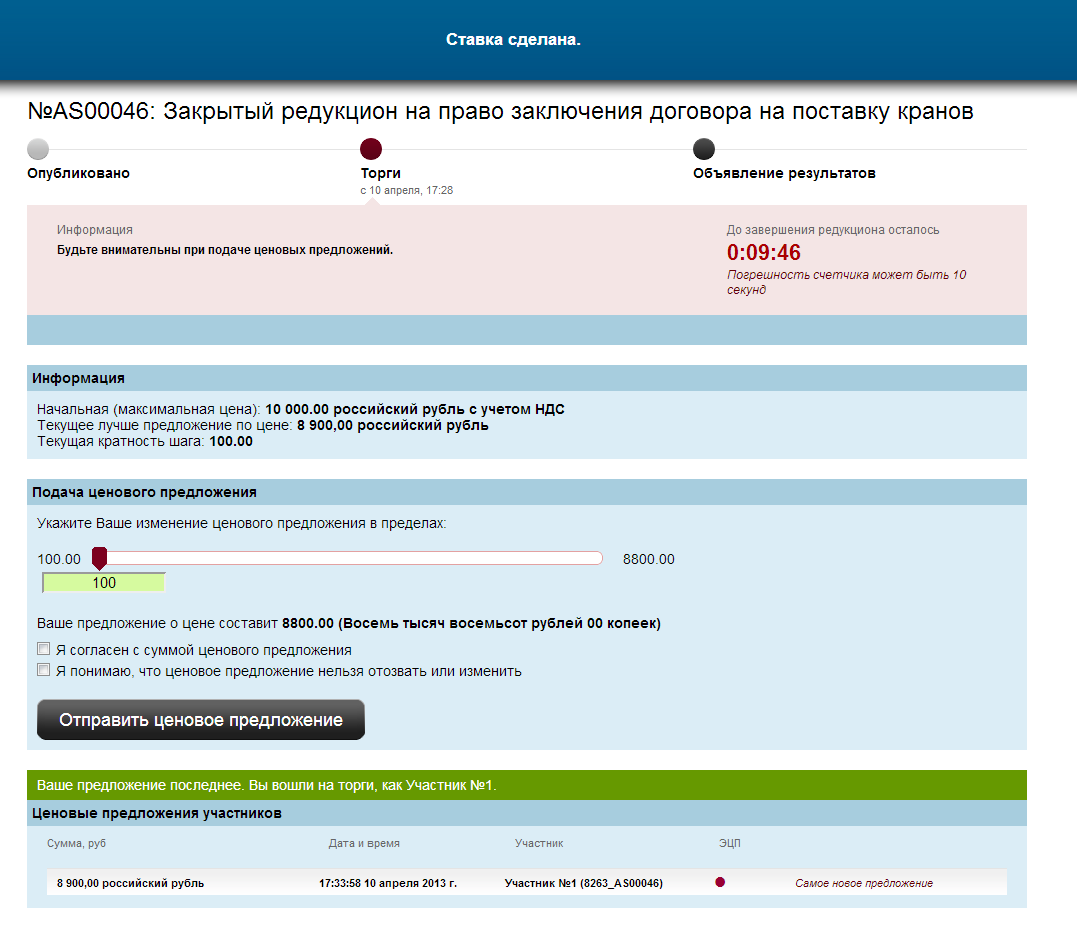Click the 'Ставка сделана.' banner text
Screen dimensions: 1077x933
(x=513, y=39)
